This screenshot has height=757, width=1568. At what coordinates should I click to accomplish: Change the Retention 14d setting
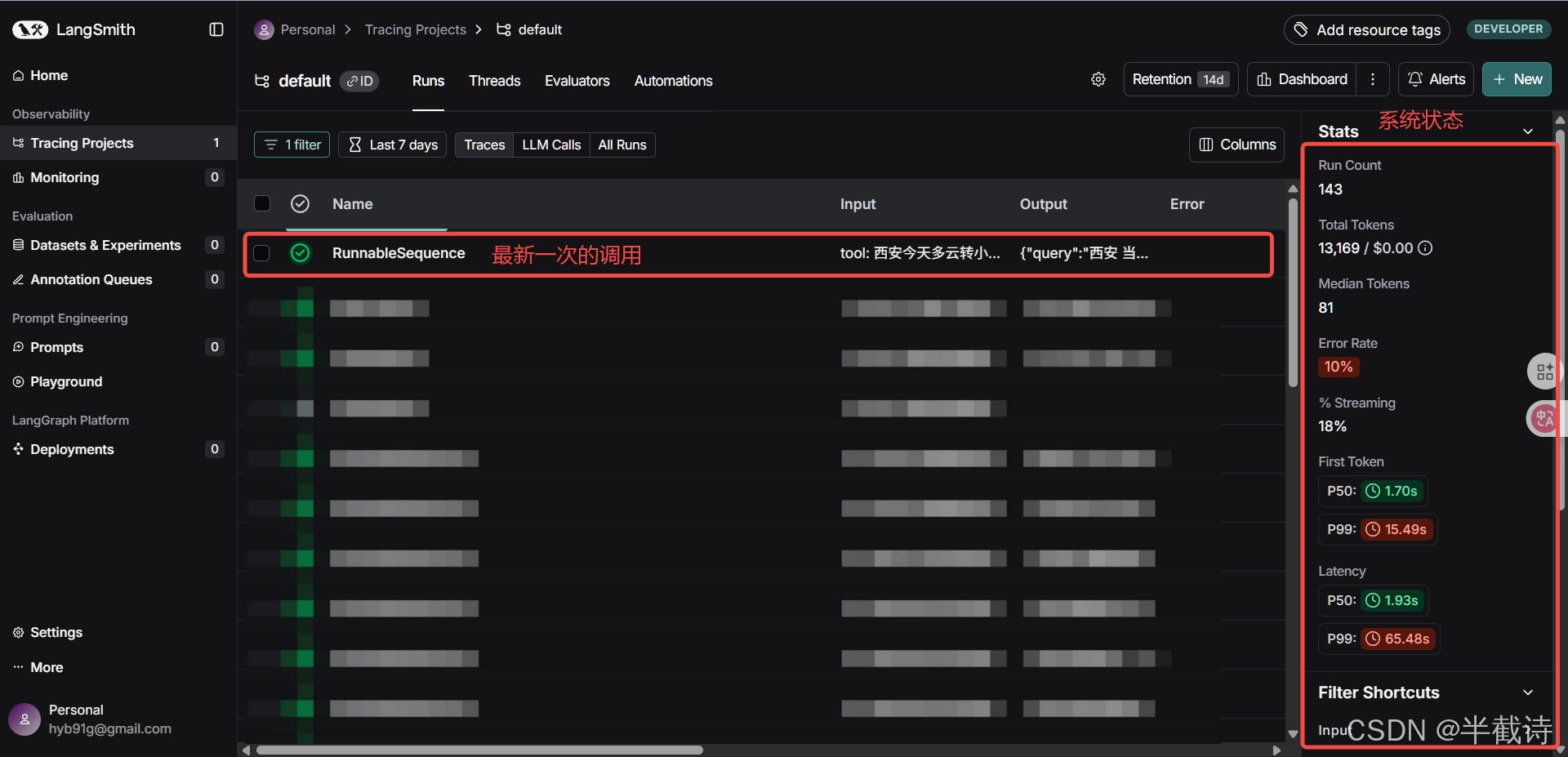tap(1181, 79)
